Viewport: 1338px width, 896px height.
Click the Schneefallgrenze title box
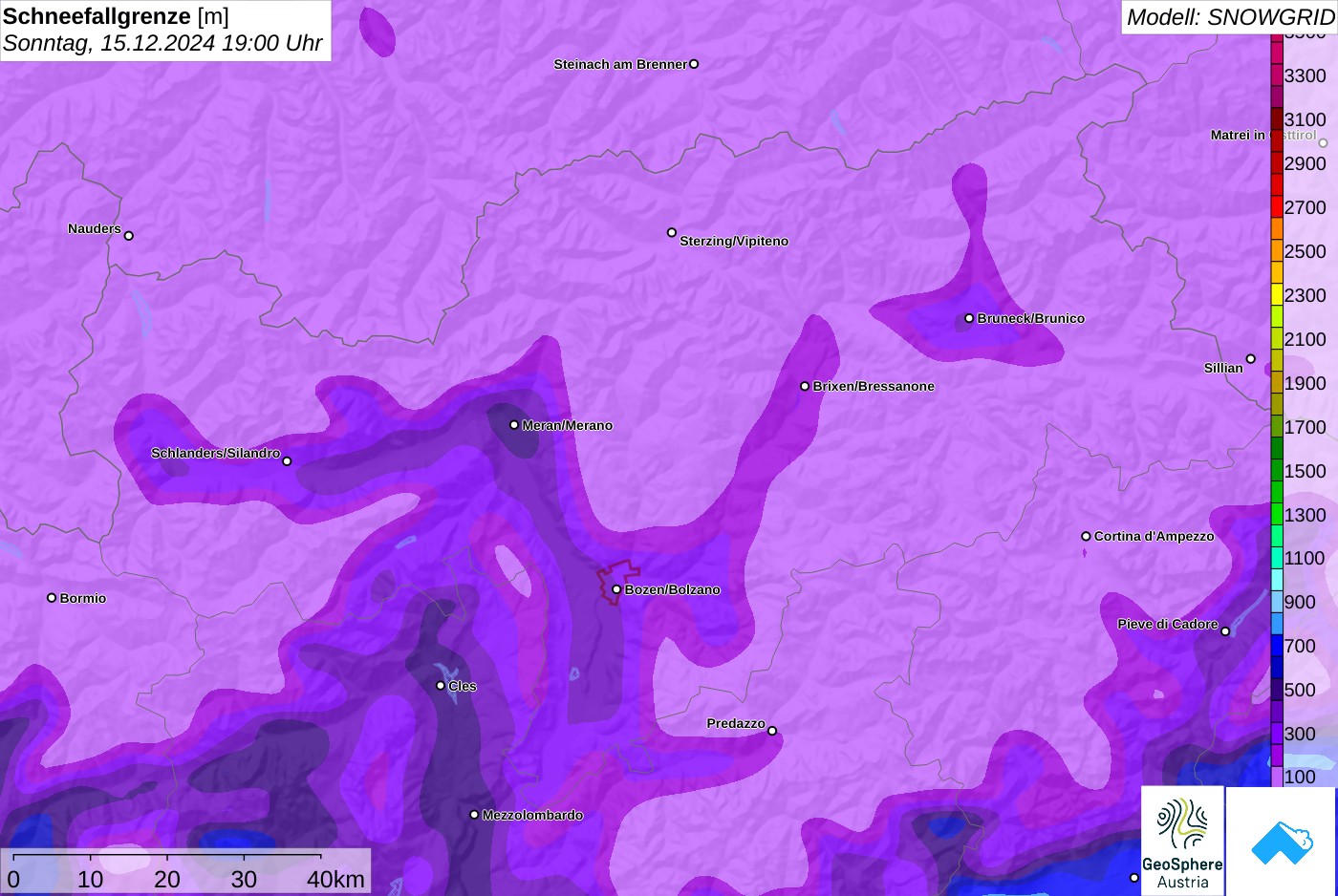165,31
